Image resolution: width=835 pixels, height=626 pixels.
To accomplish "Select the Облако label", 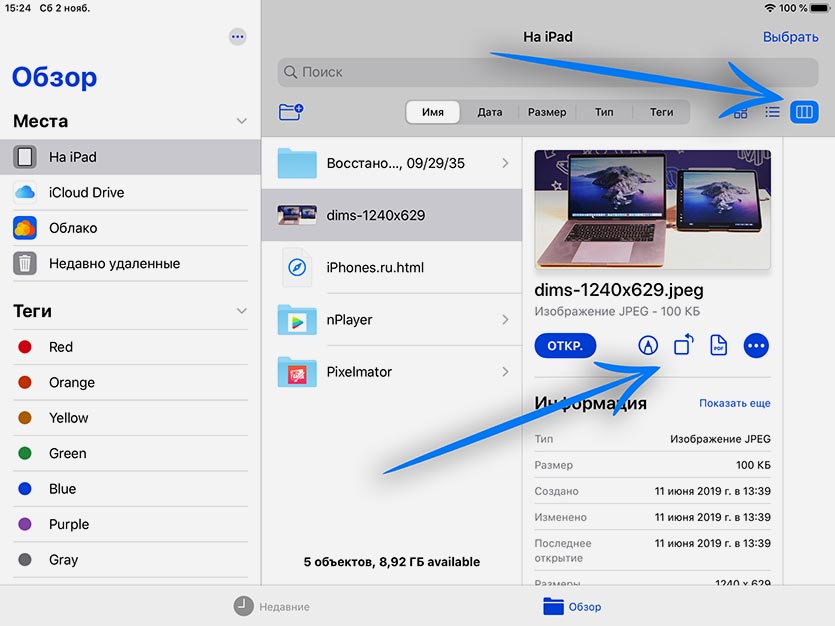I will pyautogui.click(x=73, y=228).
